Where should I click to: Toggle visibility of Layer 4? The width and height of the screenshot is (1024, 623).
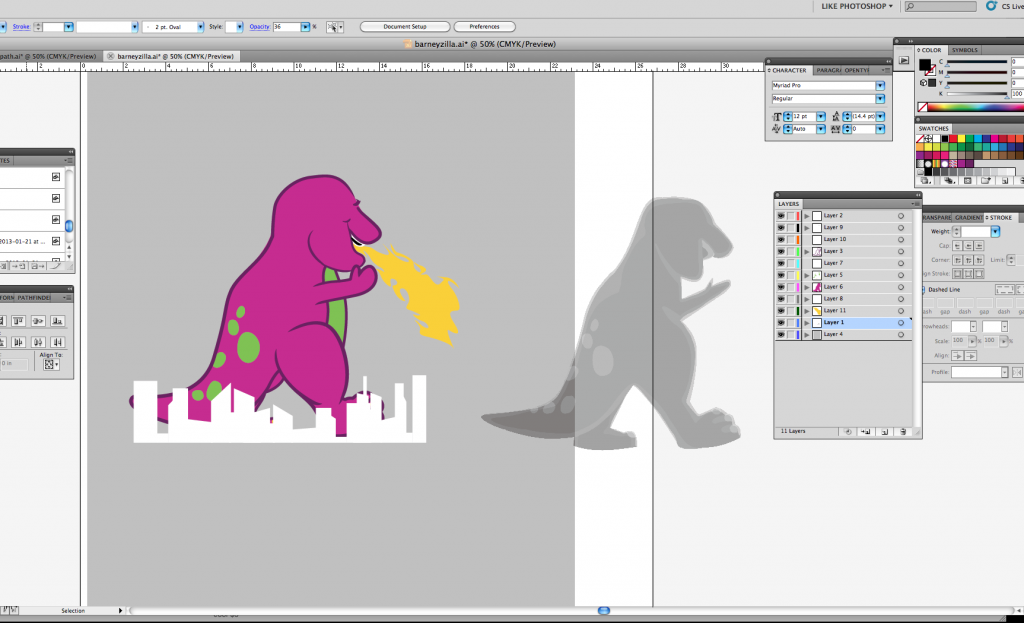pos(780,334)
